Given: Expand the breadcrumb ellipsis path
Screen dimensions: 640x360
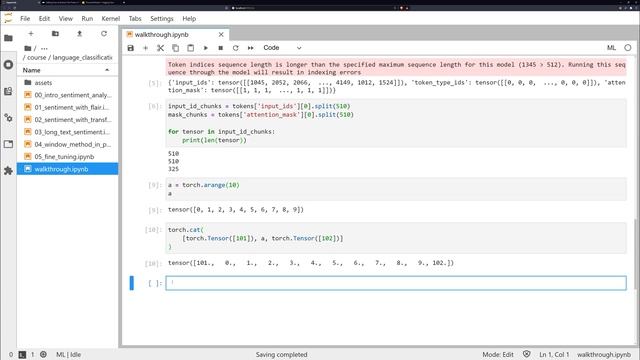Looking at the screenshot, I should (x=44, y=48).
